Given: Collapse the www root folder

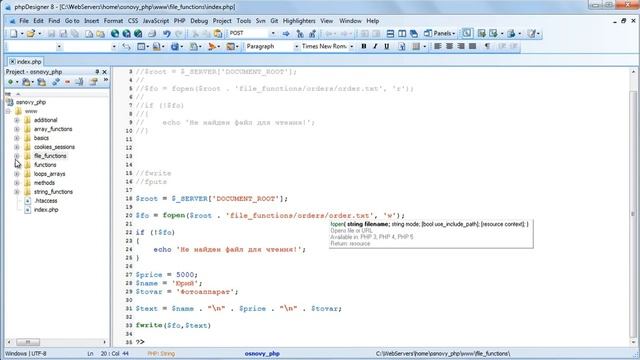Looking at the screenshot, I should pyautogui.click(x=9, y=111).
